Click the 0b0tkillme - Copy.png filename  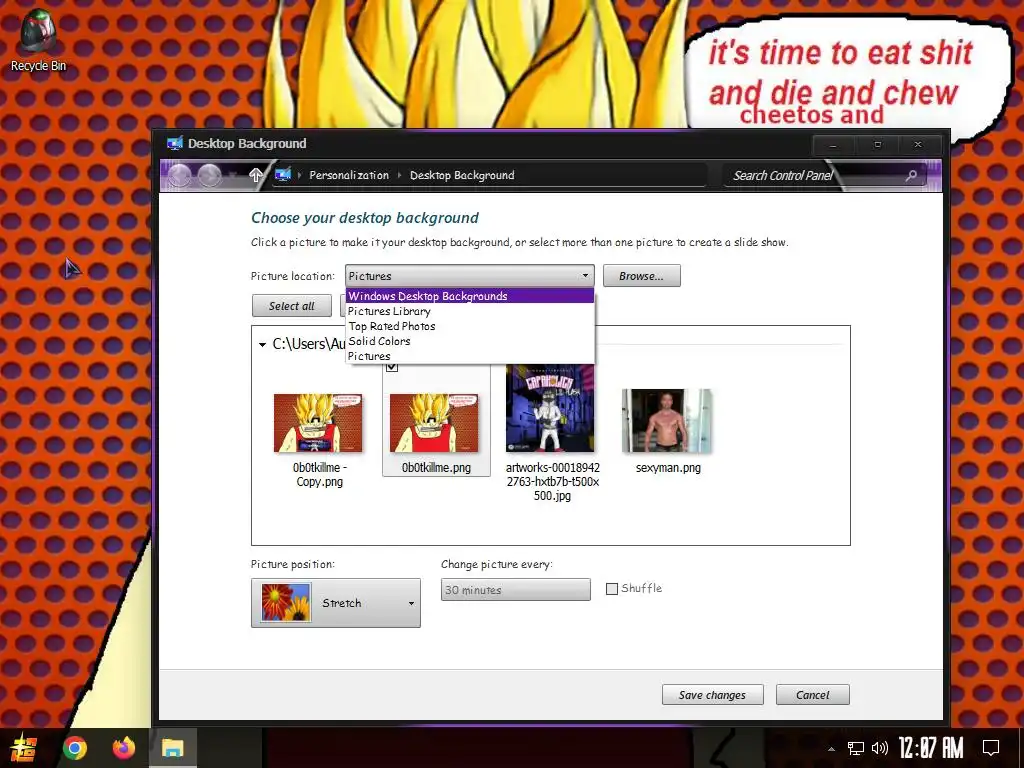click(319, 475)
